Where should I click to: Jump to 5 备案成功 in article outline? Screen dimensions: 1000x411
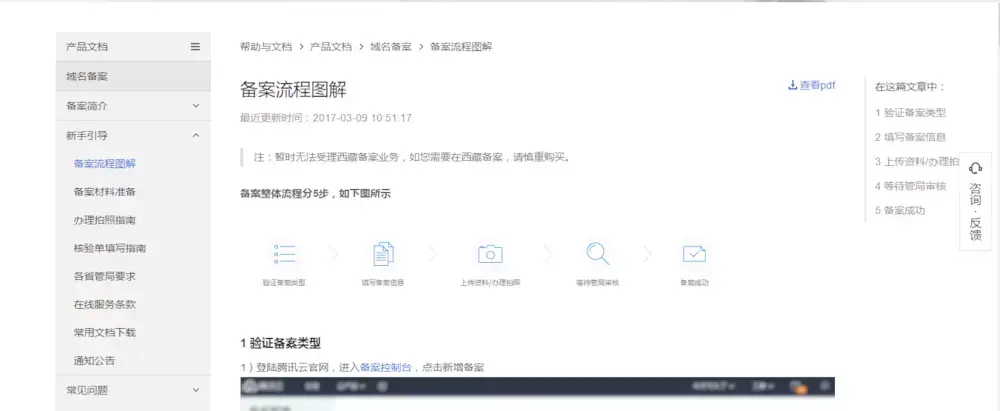900,211
